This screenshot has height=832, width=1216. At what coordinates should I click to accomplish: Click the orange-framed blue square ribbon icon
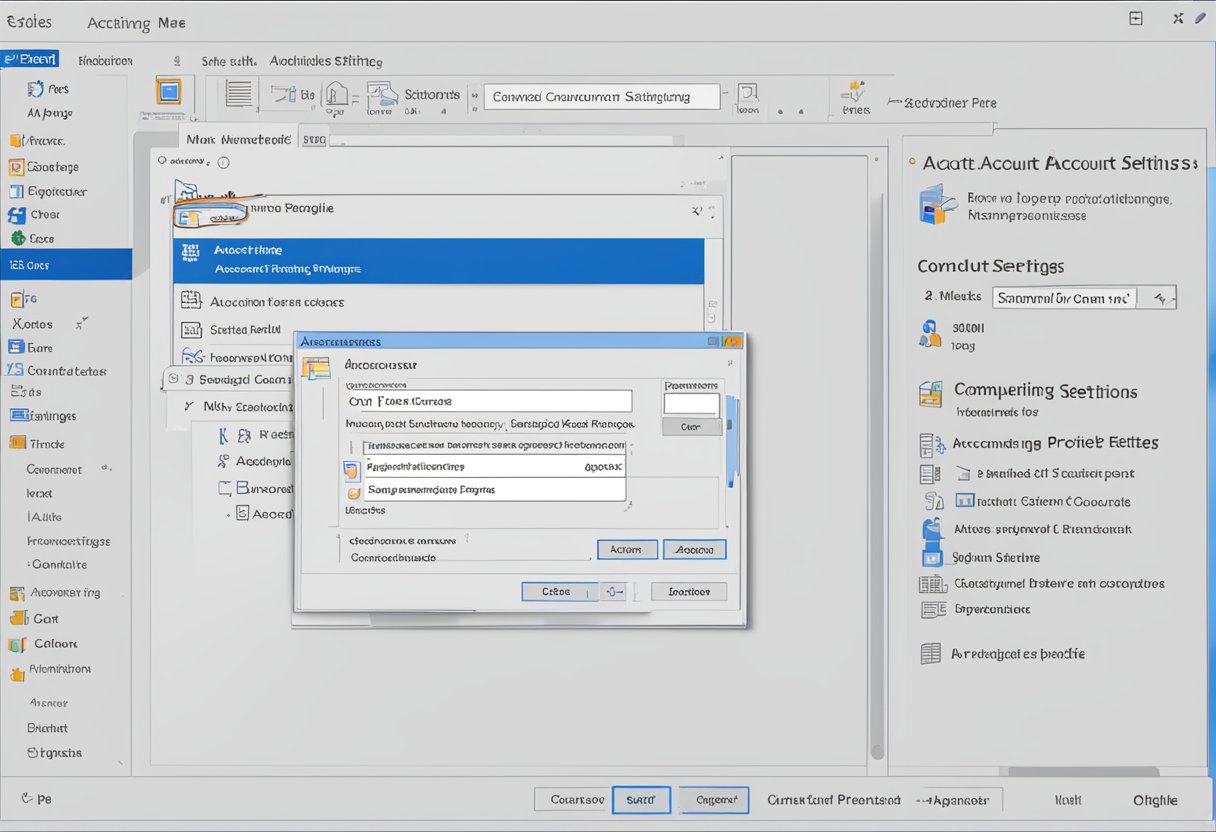pyautogui.click(x=169, y=92)
